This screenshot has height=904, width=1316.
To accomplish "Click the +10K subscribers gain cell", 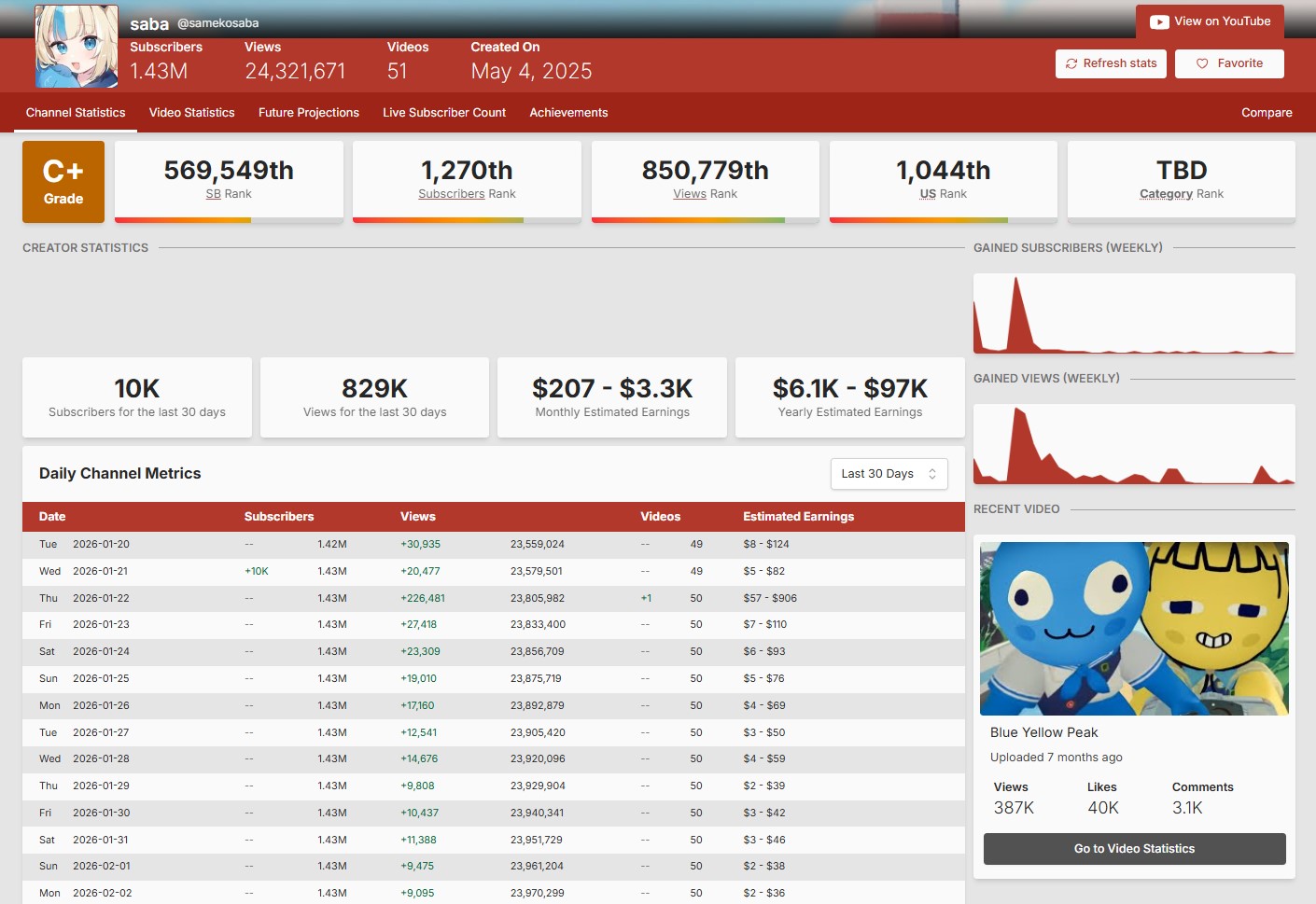I will (x=257, y=572).
